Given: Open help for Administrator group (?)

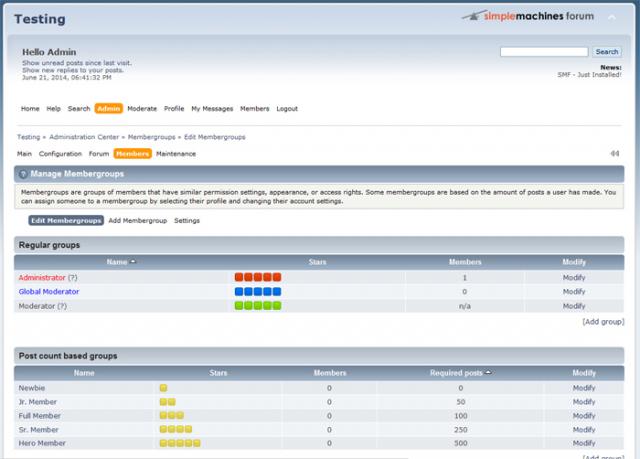Looking at the screenshot, I should coord(73,277).
